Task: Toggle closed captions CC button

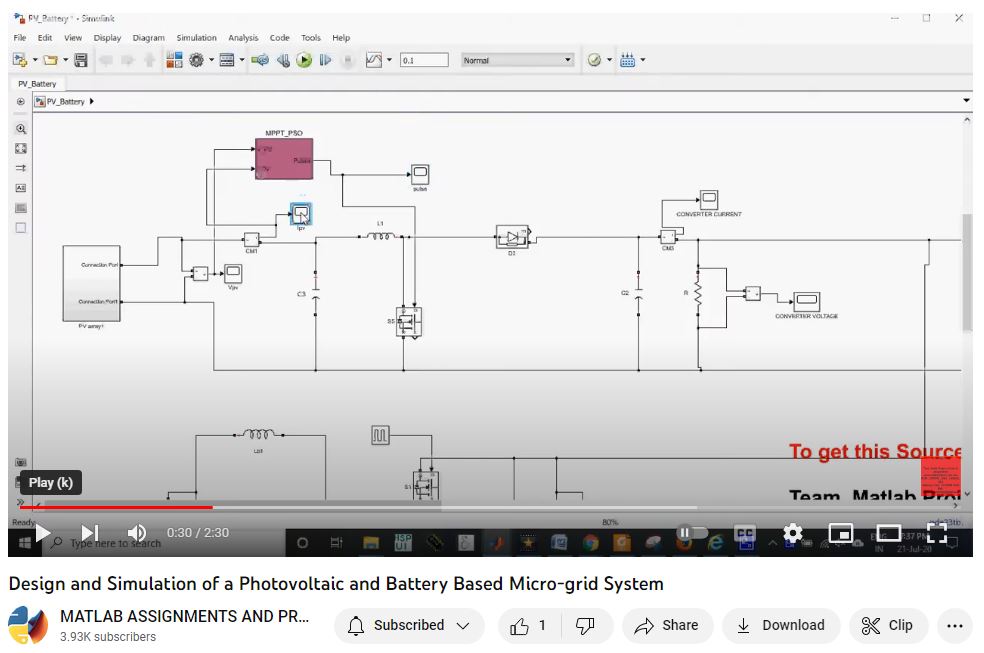Action: coord(745,534)
